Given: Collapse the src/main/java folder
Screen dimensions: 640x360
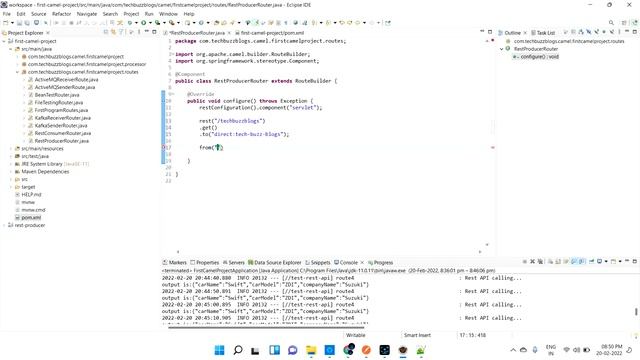Looking at the screenshot, I should coord(11,49).
